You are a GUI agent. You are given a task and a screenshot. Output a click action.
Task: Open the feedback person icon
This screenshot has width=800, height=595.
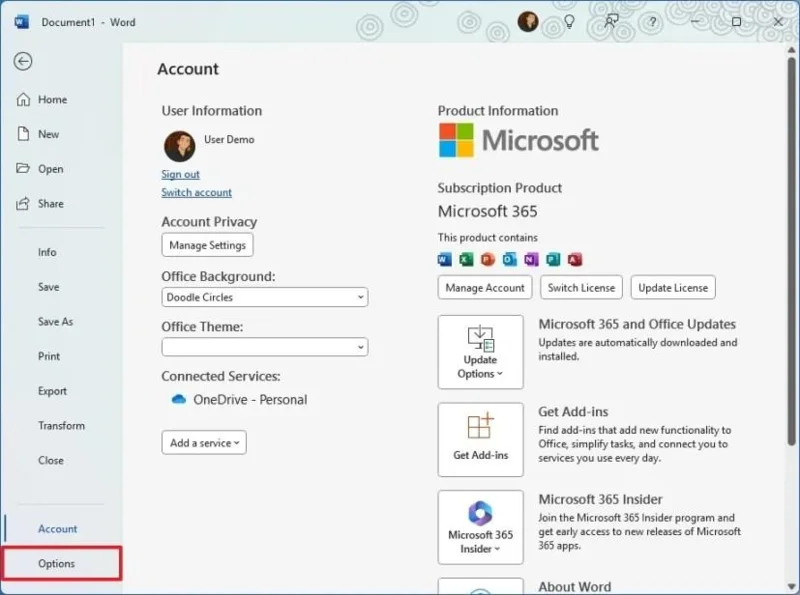coord(611,21)
